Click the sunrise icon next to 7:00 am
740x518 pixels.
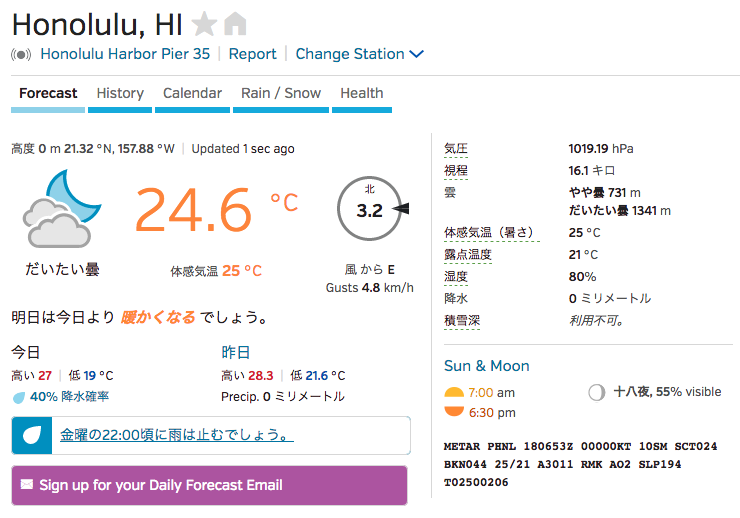454,392
